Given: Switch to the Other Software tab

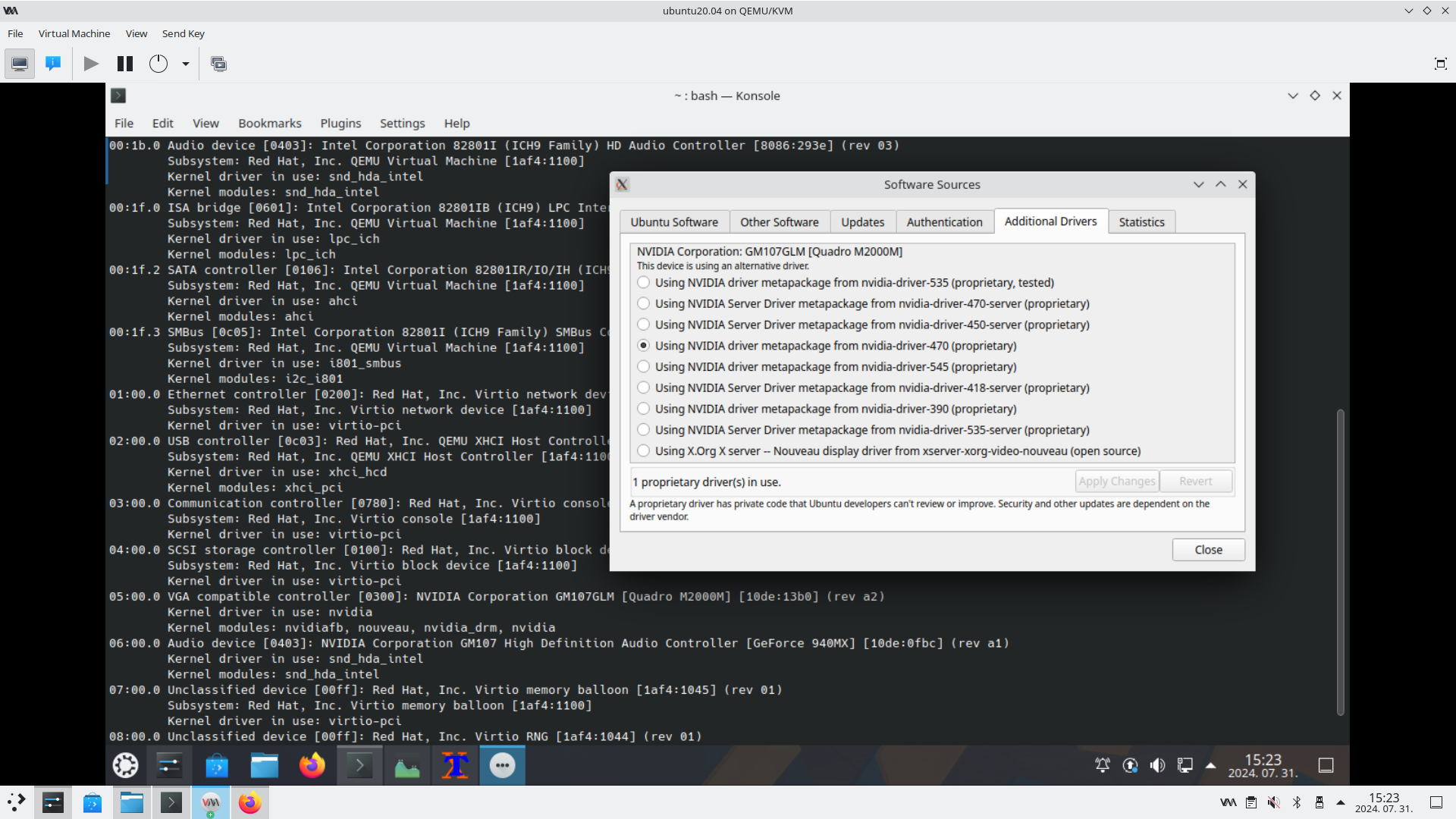Looking at the screenshot, I should point(780,222).
